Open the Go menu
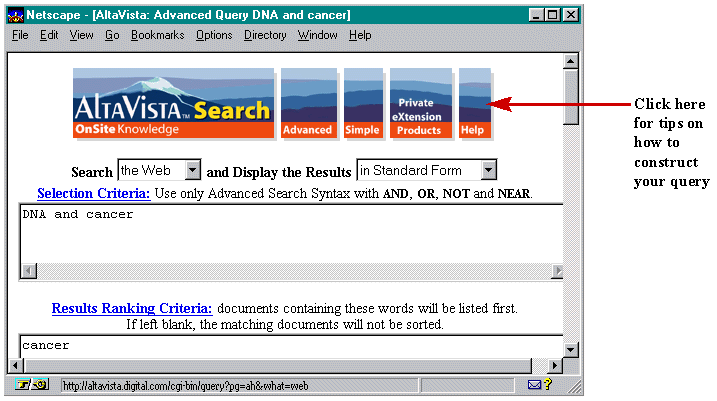Screen dimensions: 717x401 tap(112, 35)
